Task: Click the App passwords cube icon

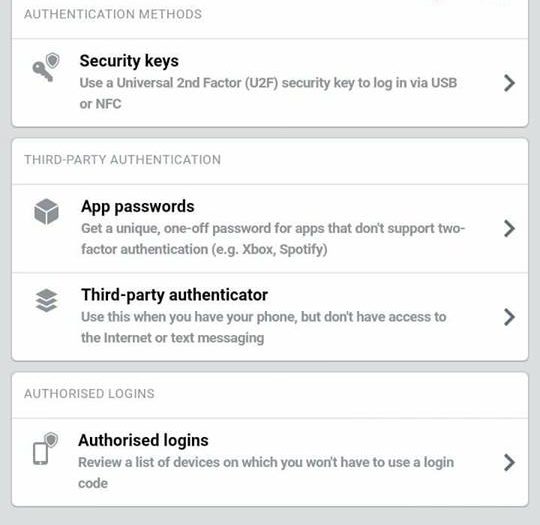Action: click(x=46, y=212)
